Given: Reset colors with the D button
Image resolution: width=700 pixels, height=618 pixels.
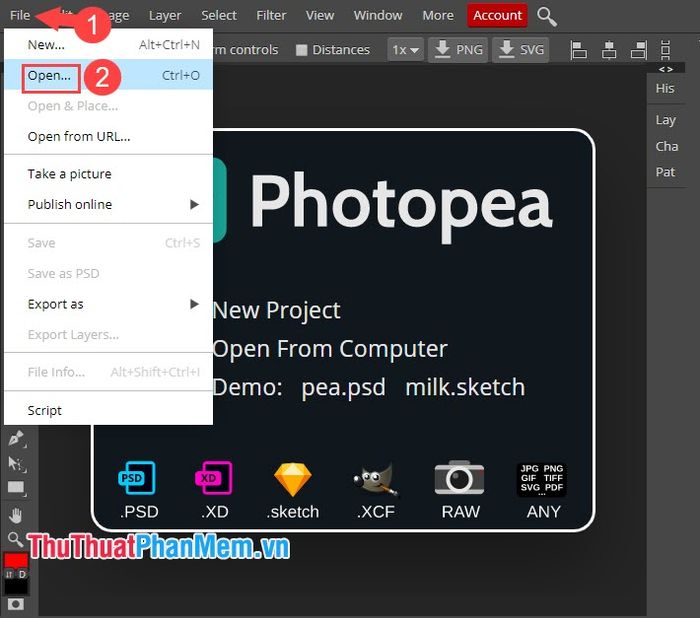Looking at the screenshot, I should tap(22, 574).
